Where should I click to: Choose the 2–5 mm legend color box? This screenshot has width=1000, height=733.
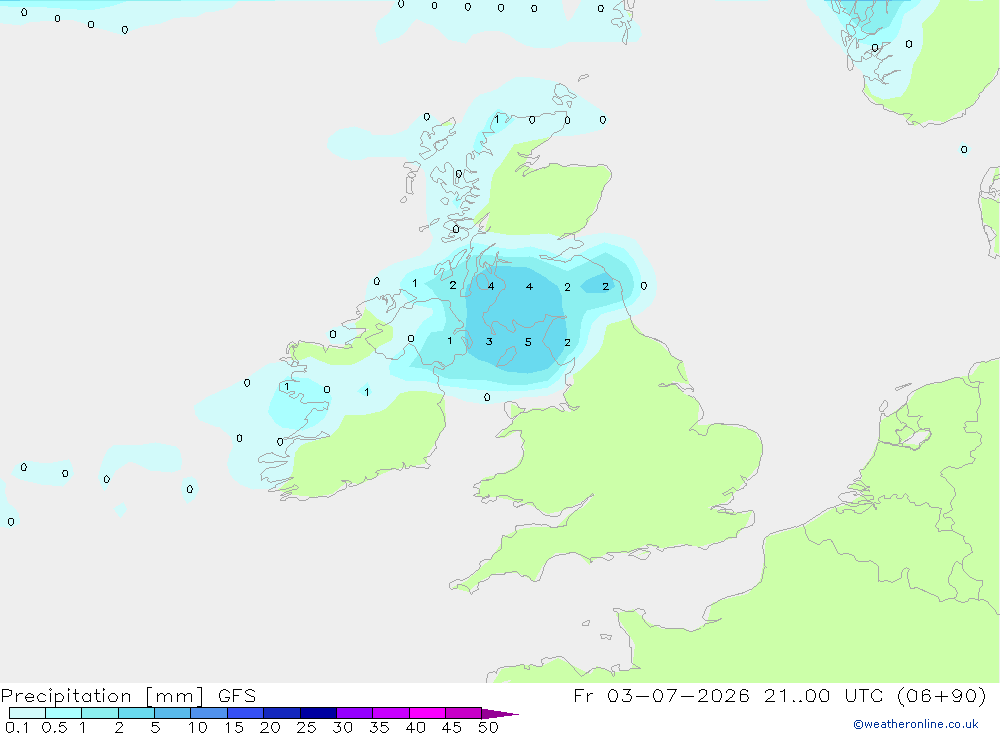pos(136,713)
